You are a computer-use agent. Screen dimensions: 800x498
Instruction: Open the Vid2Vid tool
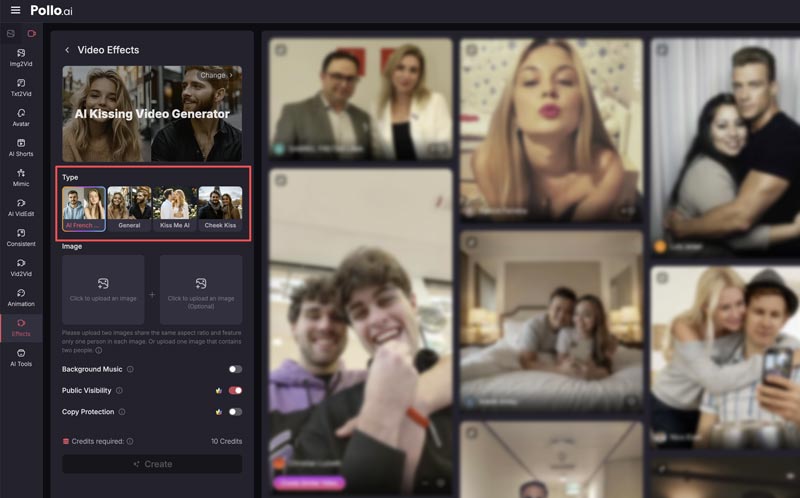coord(21,268)
